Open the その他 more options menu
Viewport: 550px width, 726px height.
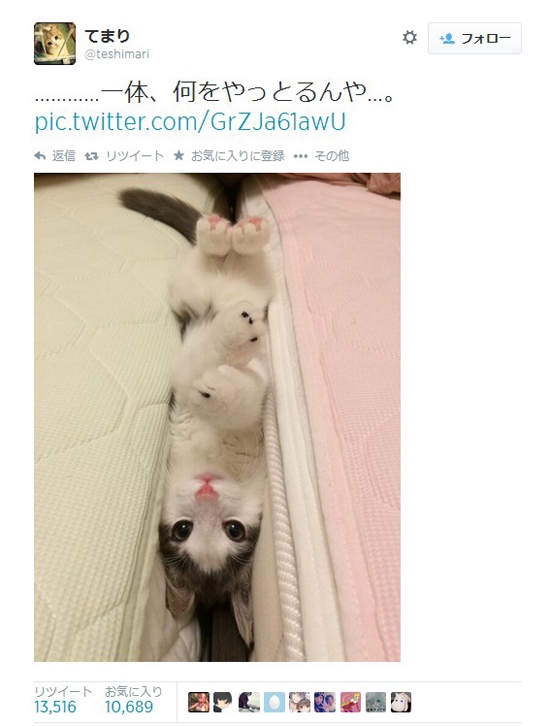coord(321,156)
